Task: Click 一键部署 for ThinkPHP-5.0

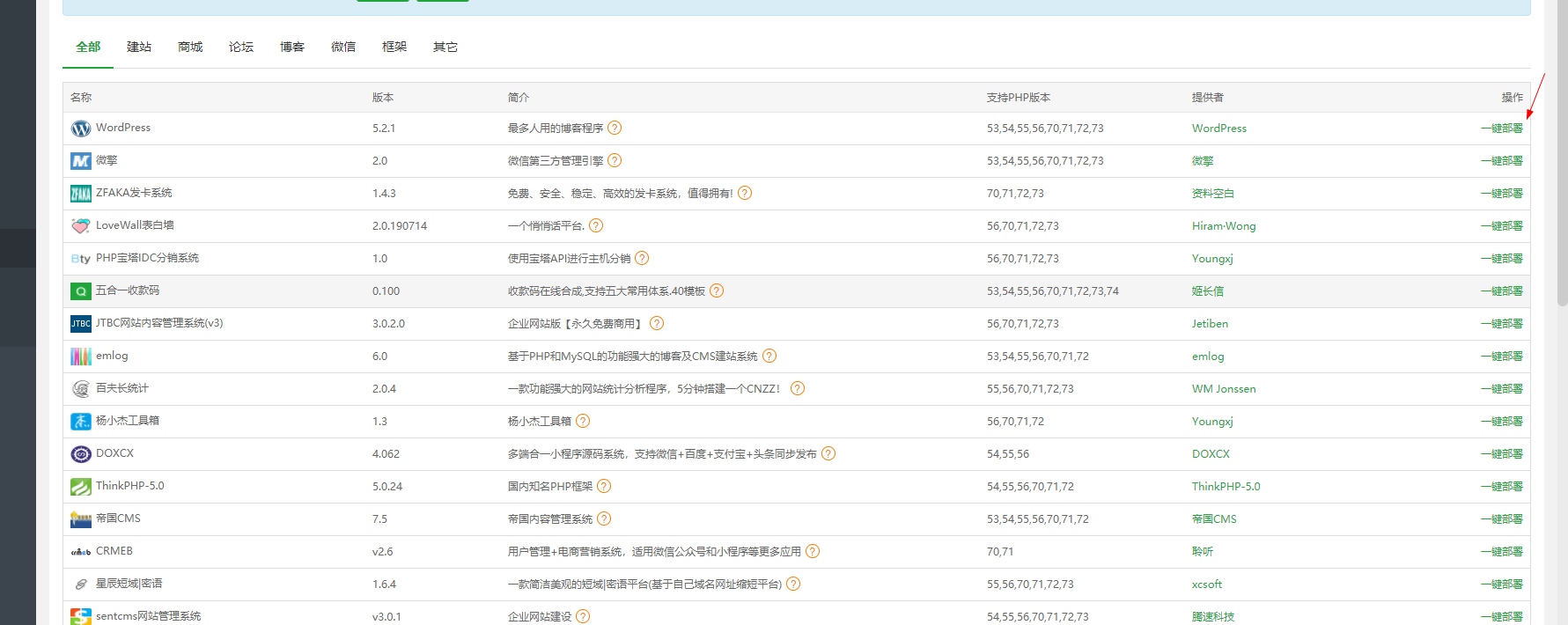Action: coord(1502,487)
